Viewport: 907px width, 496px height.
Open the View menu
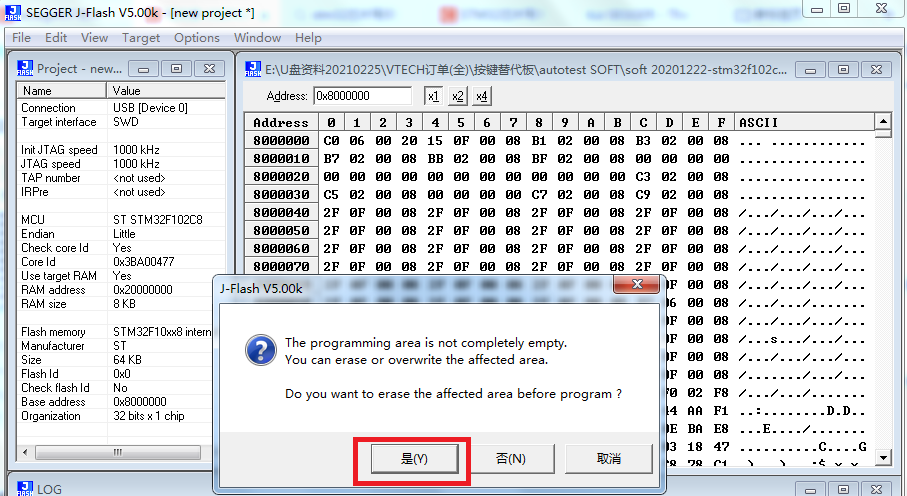[94, 38]
